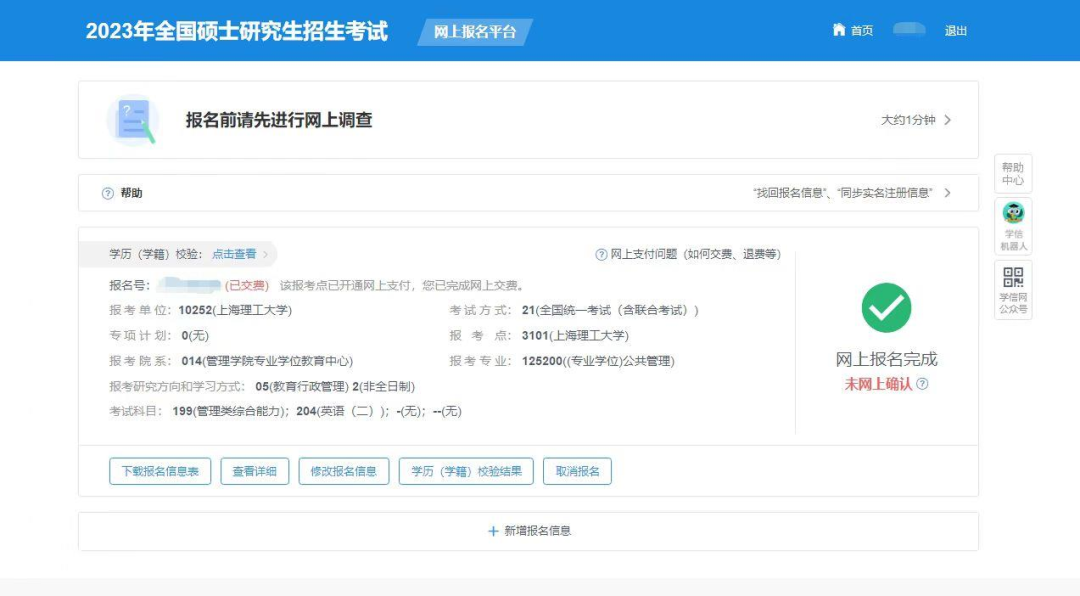The width and height of the screenshot is (1080, 596).
Task: Click the green checkmark completion icon
Action: (886, 308)
